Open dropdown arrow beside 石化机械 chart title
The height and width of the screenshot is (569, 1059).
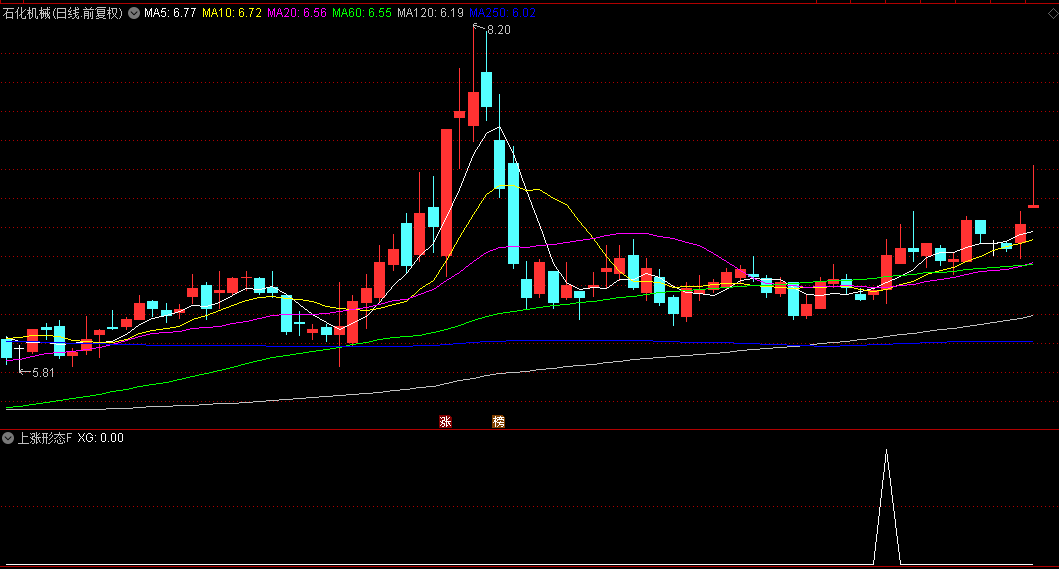[134, 13]
